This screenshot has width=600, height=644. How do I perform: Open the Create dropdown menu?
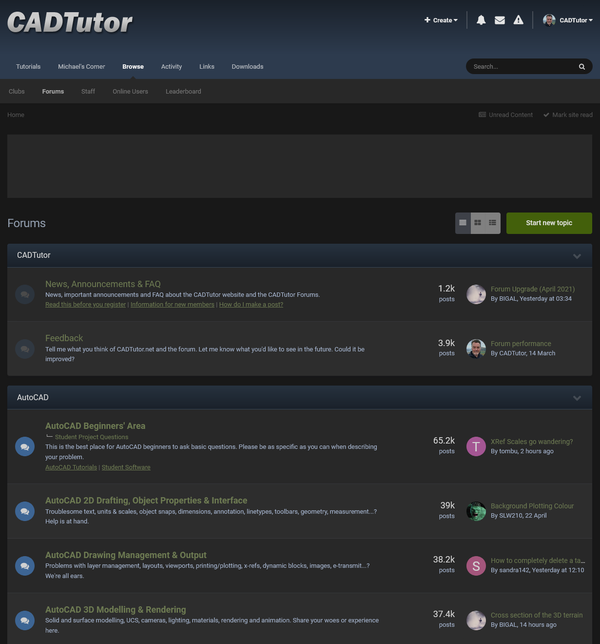click(x=441, y=20)
